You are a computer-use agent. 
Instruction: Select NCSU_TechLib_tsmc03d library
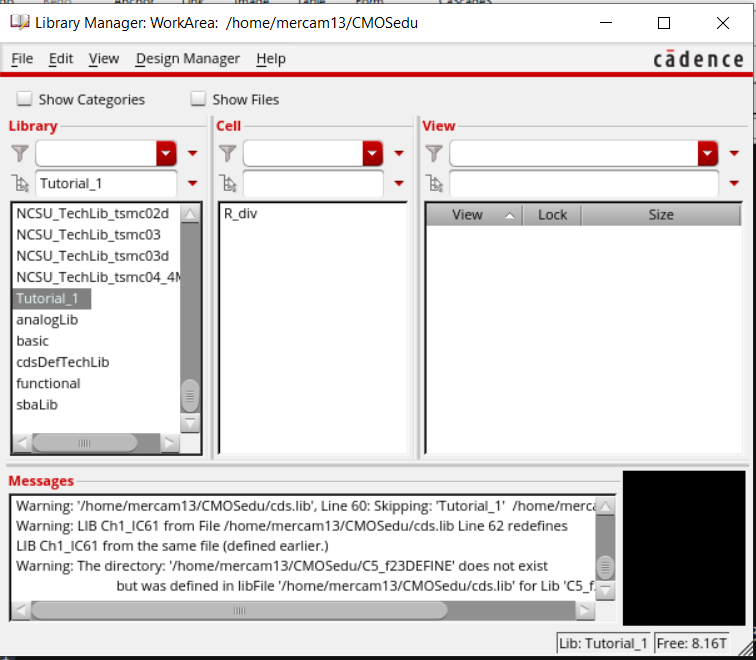tap(93, 256)
